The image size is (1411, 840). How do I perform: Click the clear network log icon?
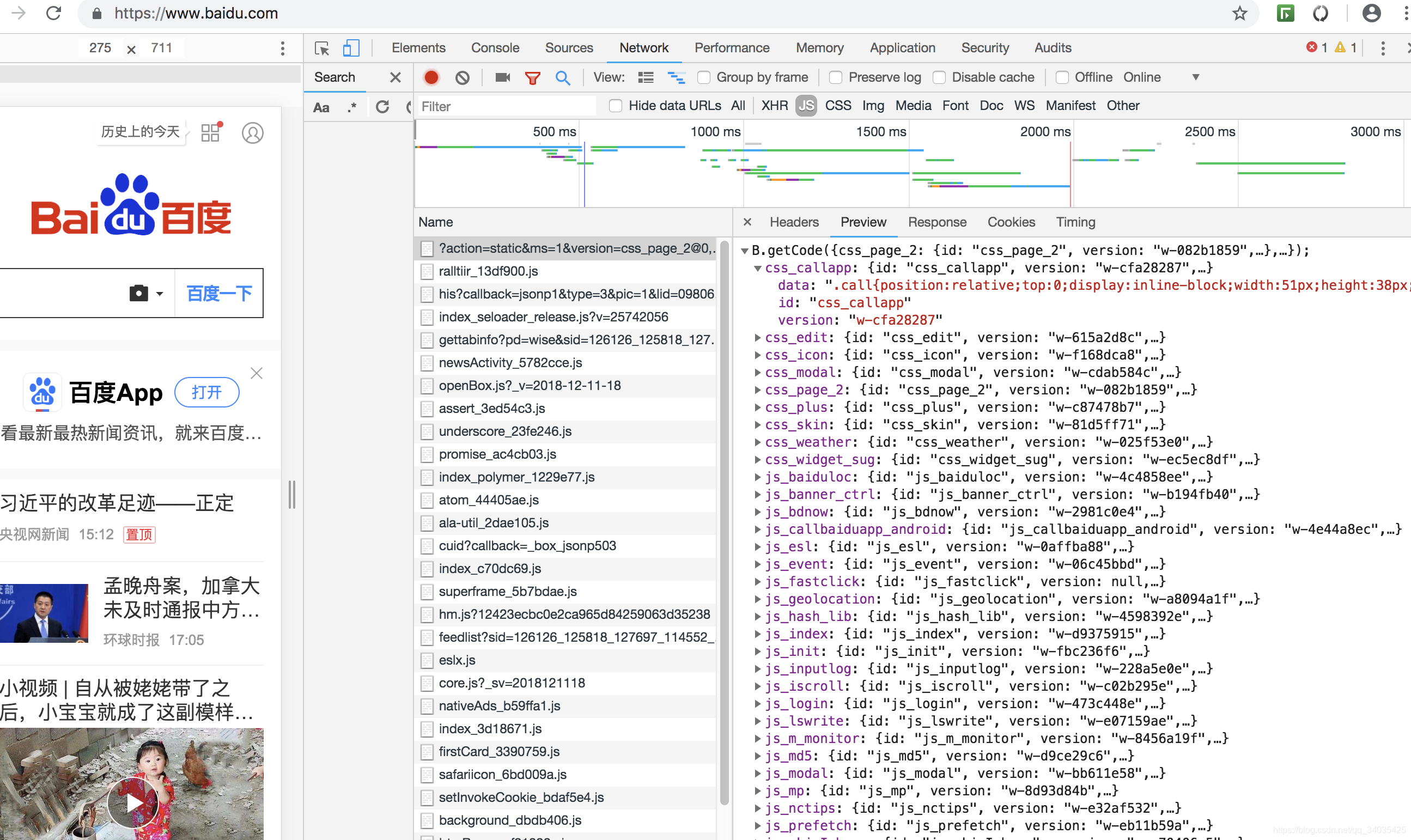point(463,77)
